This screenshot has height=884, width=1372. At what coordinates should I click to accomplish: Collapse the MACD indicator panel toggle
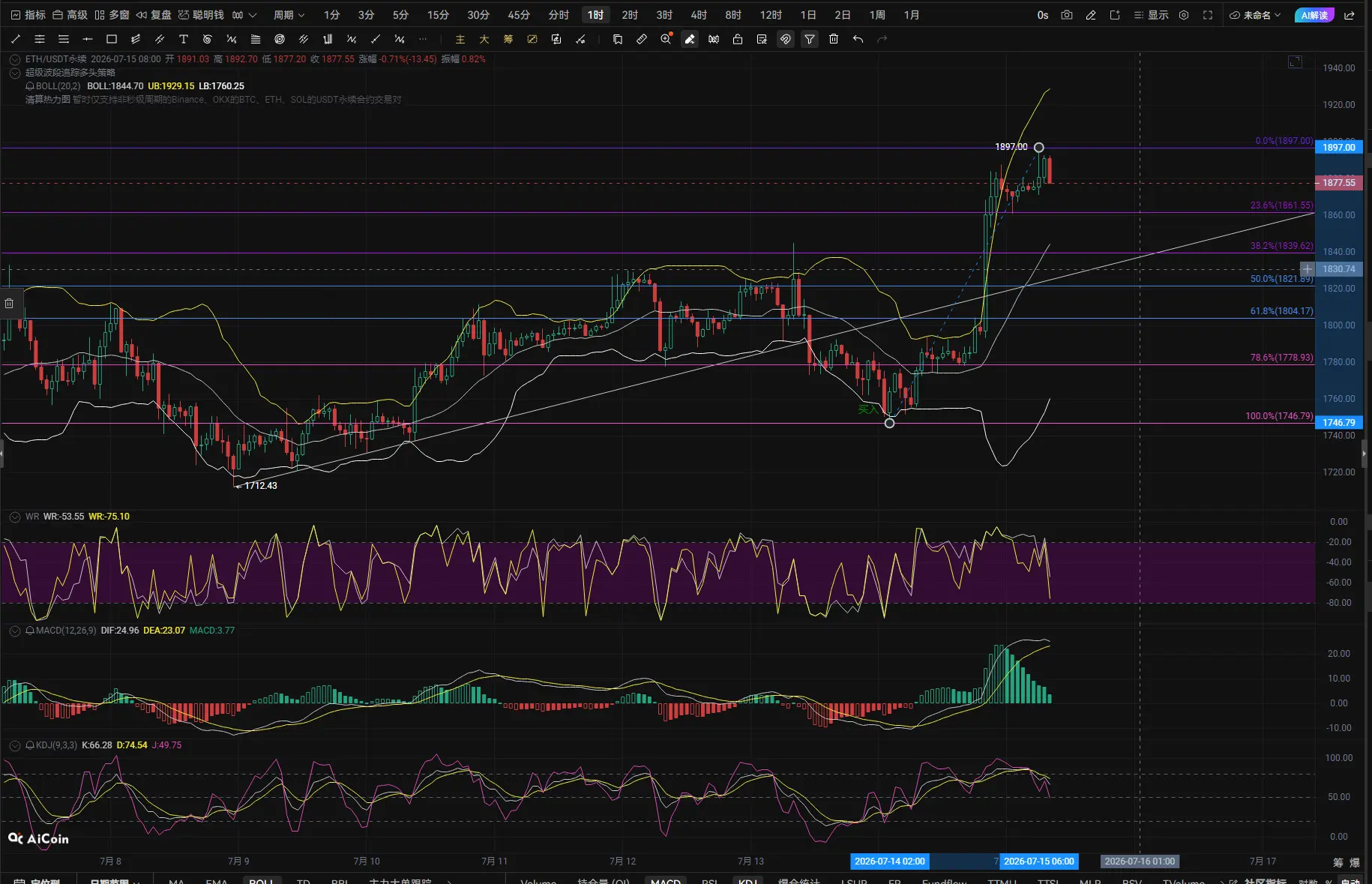(14, 631)
